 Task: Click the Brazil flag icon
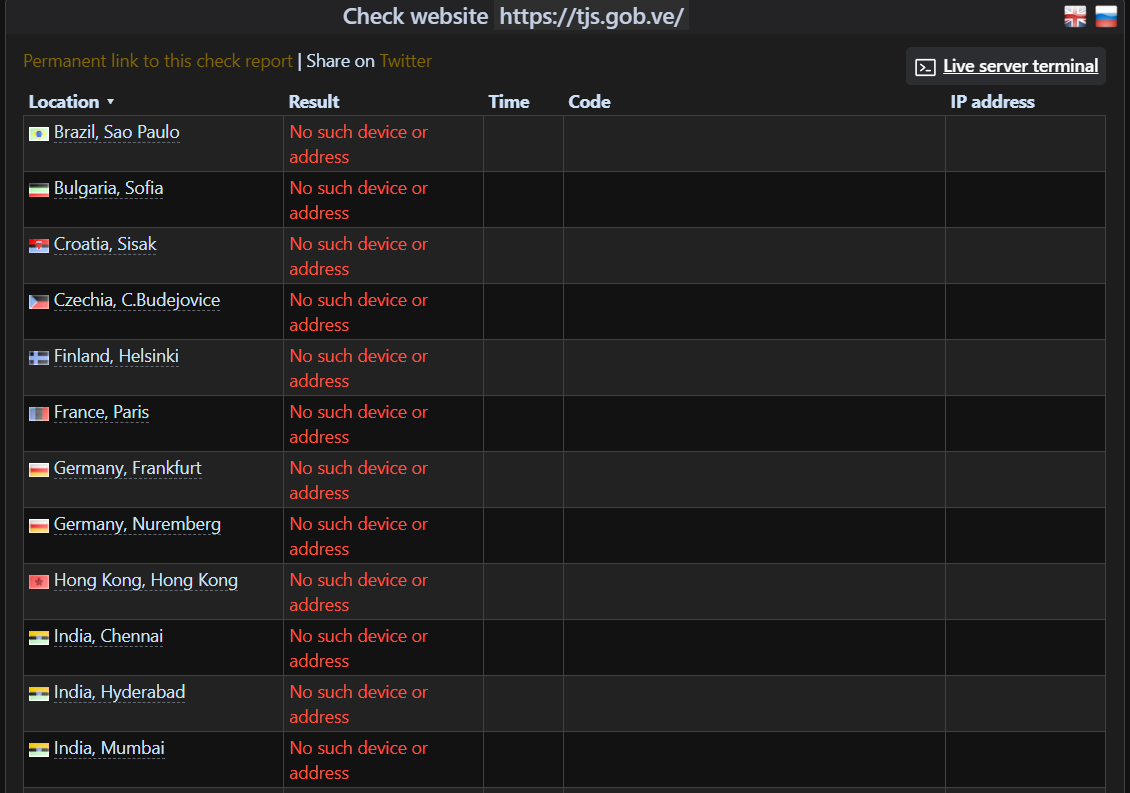[39, 133]
